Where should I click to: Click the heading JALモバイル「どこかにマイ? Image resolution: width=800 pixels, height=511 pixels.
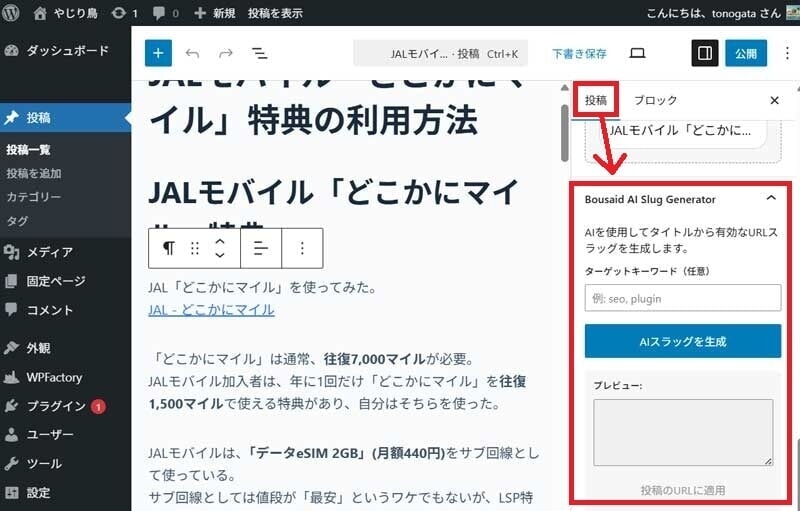pos(334,193)
